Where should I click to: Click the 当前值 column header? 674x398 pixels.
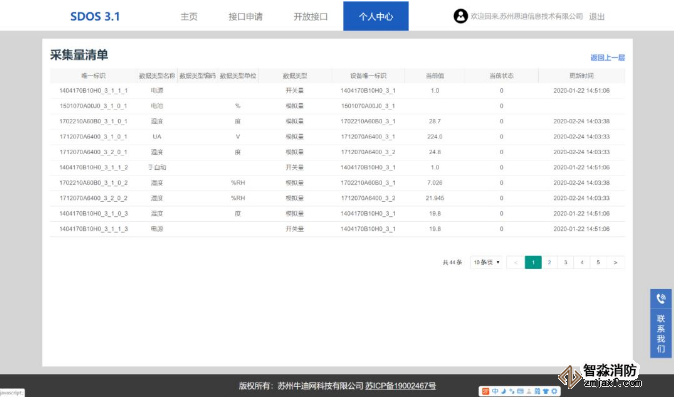[435, 76]
